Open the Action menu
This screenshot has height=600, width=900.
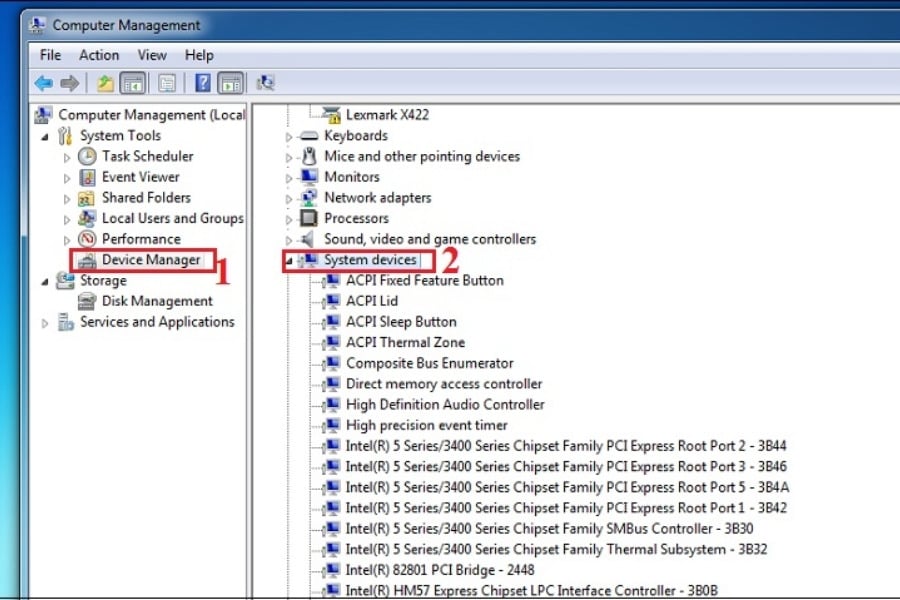[x=99, y=55]
